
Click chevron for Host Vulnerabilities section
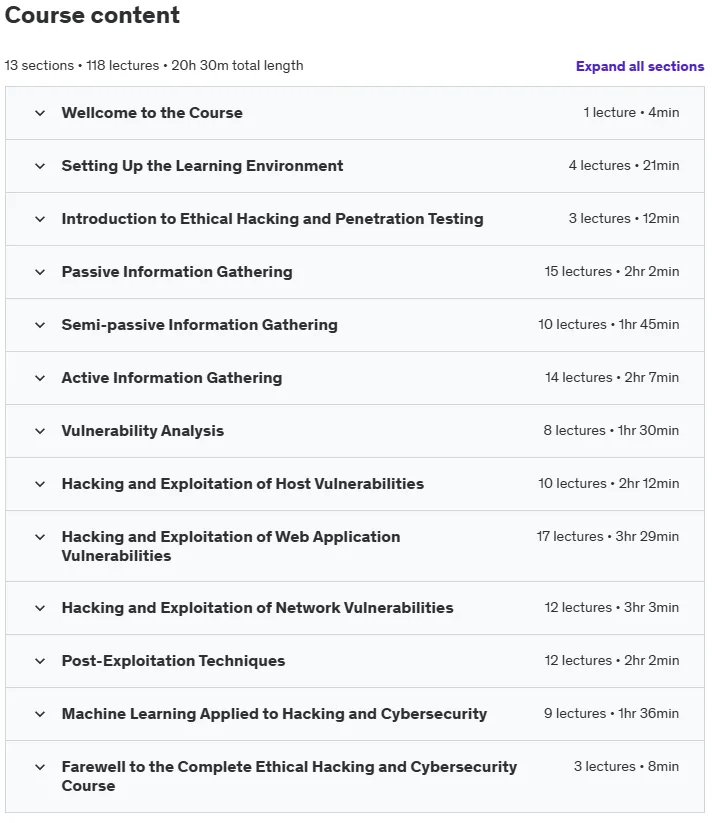(x=40, y=484)
